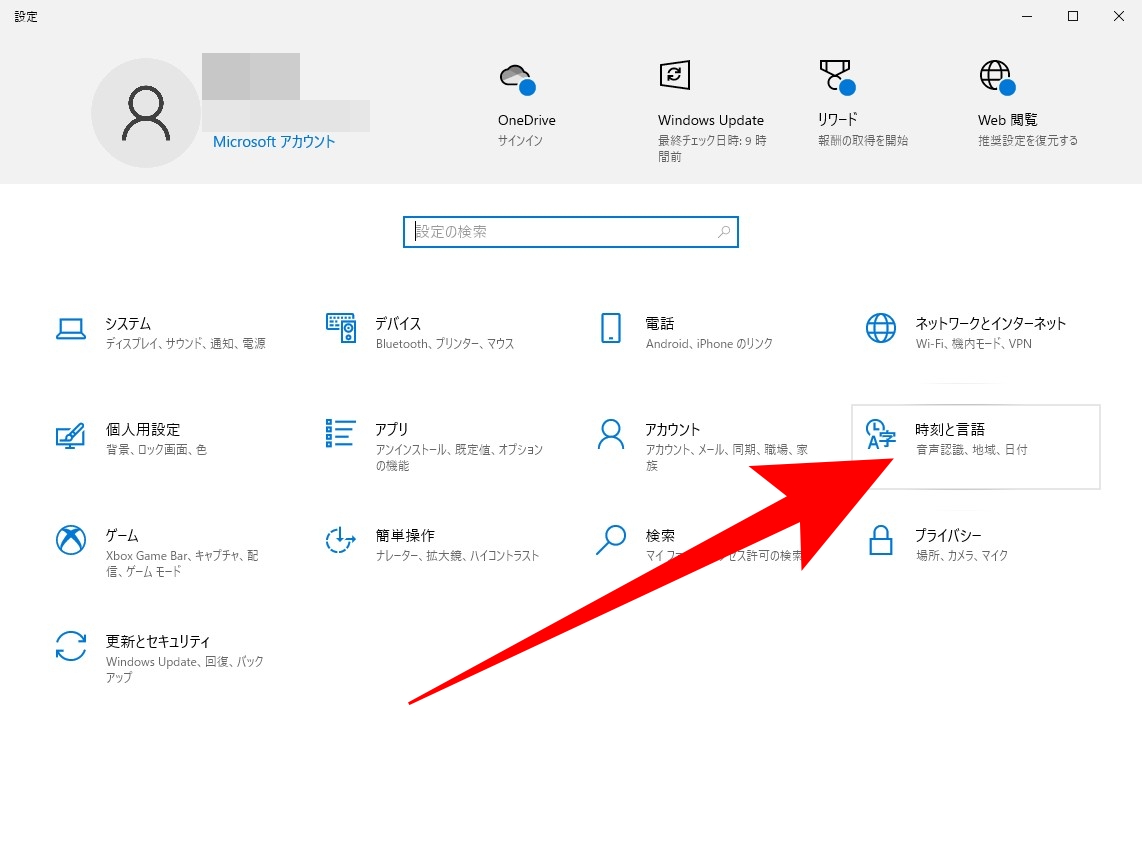Open the ネットワークとインターネット globe icon
The image size is (1142, 841).
coord(881,328)
